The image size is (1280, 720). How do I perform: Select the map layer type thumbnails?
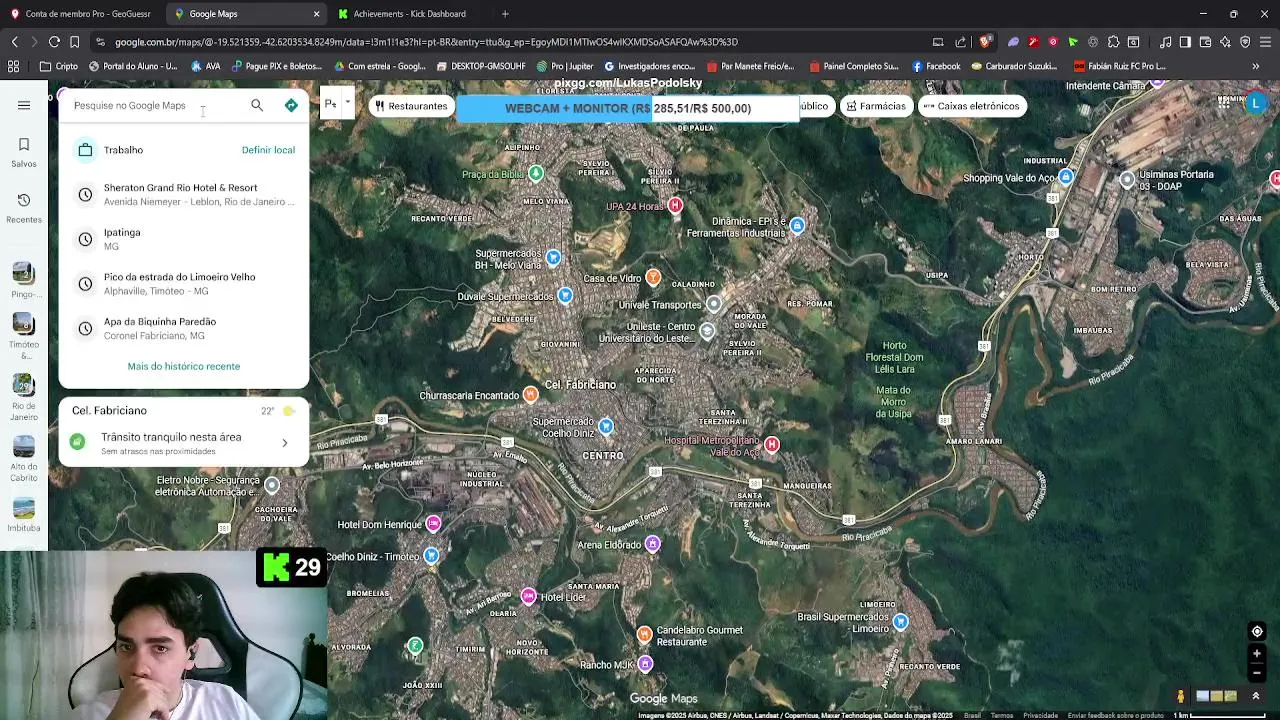pos(1217,696)
